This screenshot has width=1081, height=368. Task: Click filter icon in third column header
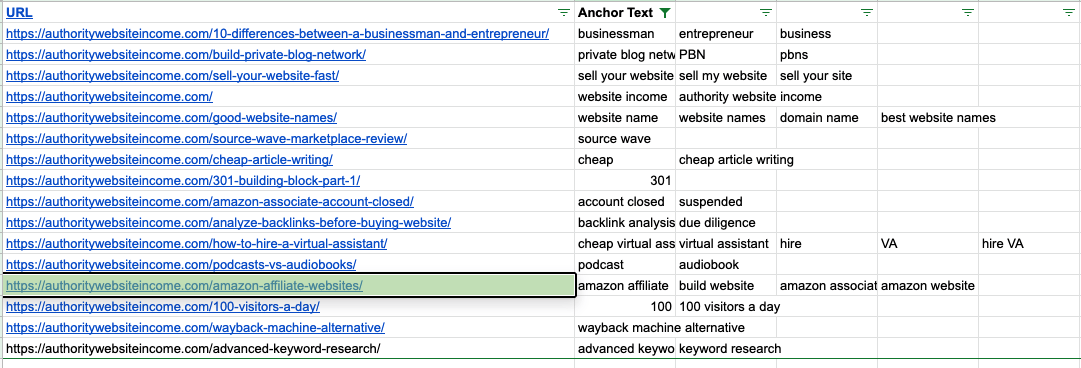click(765, 12)
